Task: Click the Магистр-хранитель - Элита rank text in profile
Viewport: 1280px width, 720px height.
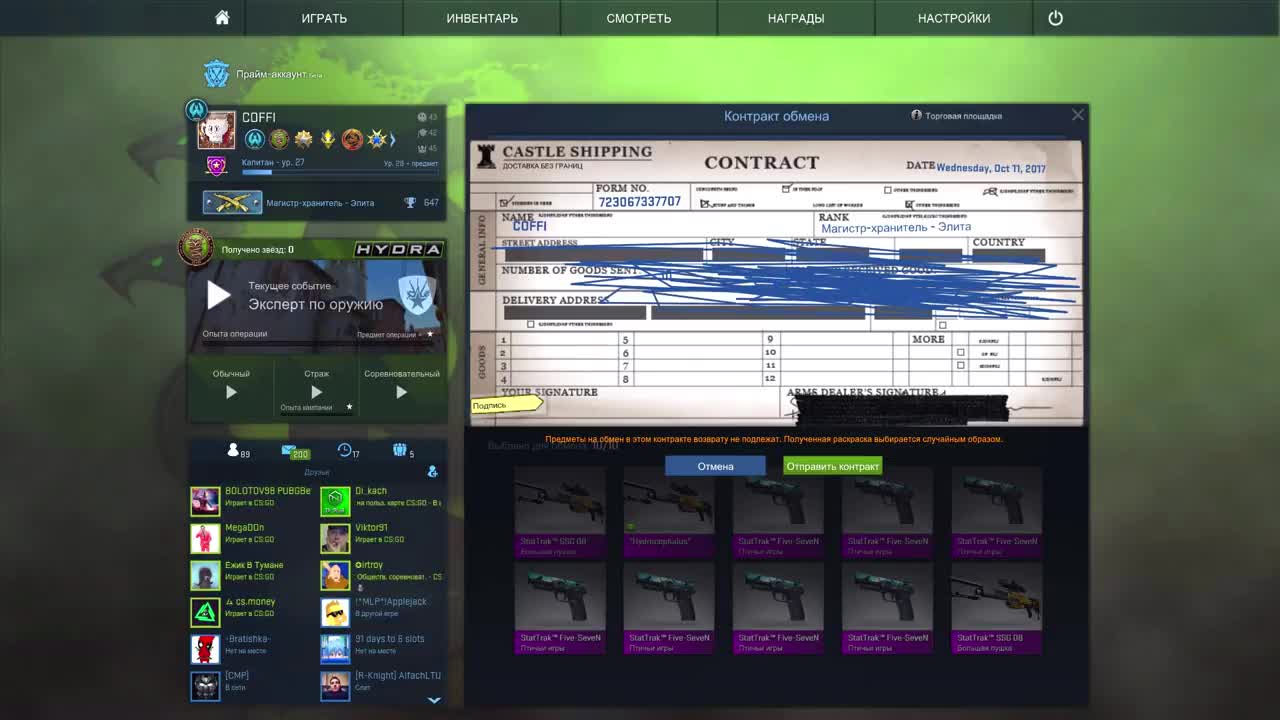Action: point(320,203)
